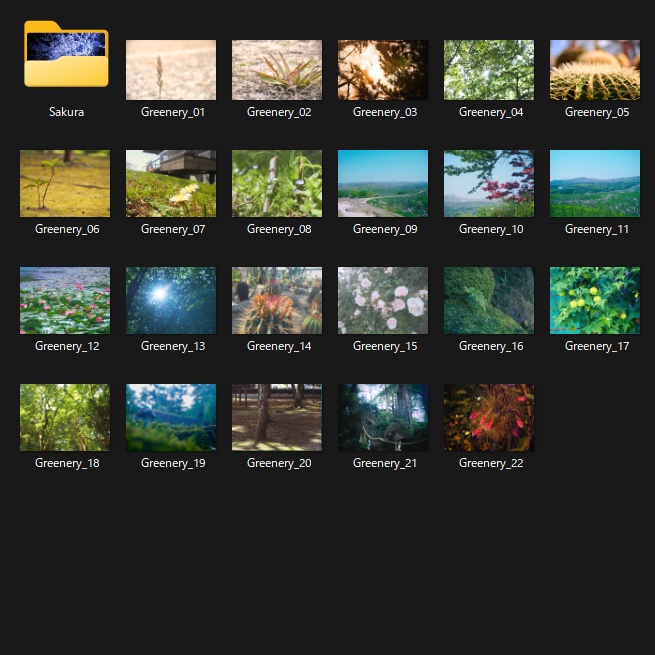Select the Greenery_20 tree trunks thumbnail

[x=277, y=417]
